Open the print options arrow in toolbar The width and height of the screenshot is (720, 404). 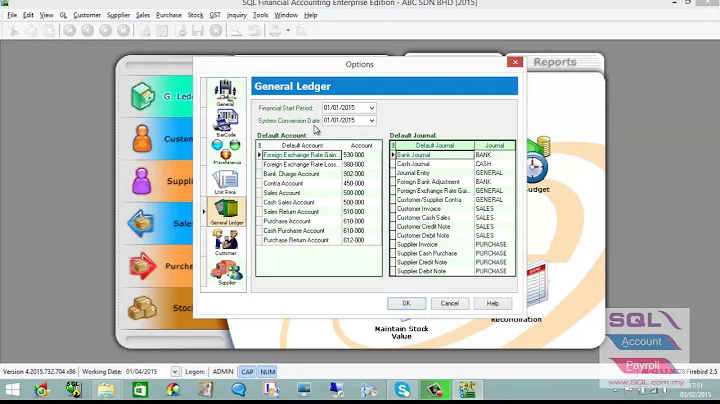pyautogui.click(x=288, y=31)
